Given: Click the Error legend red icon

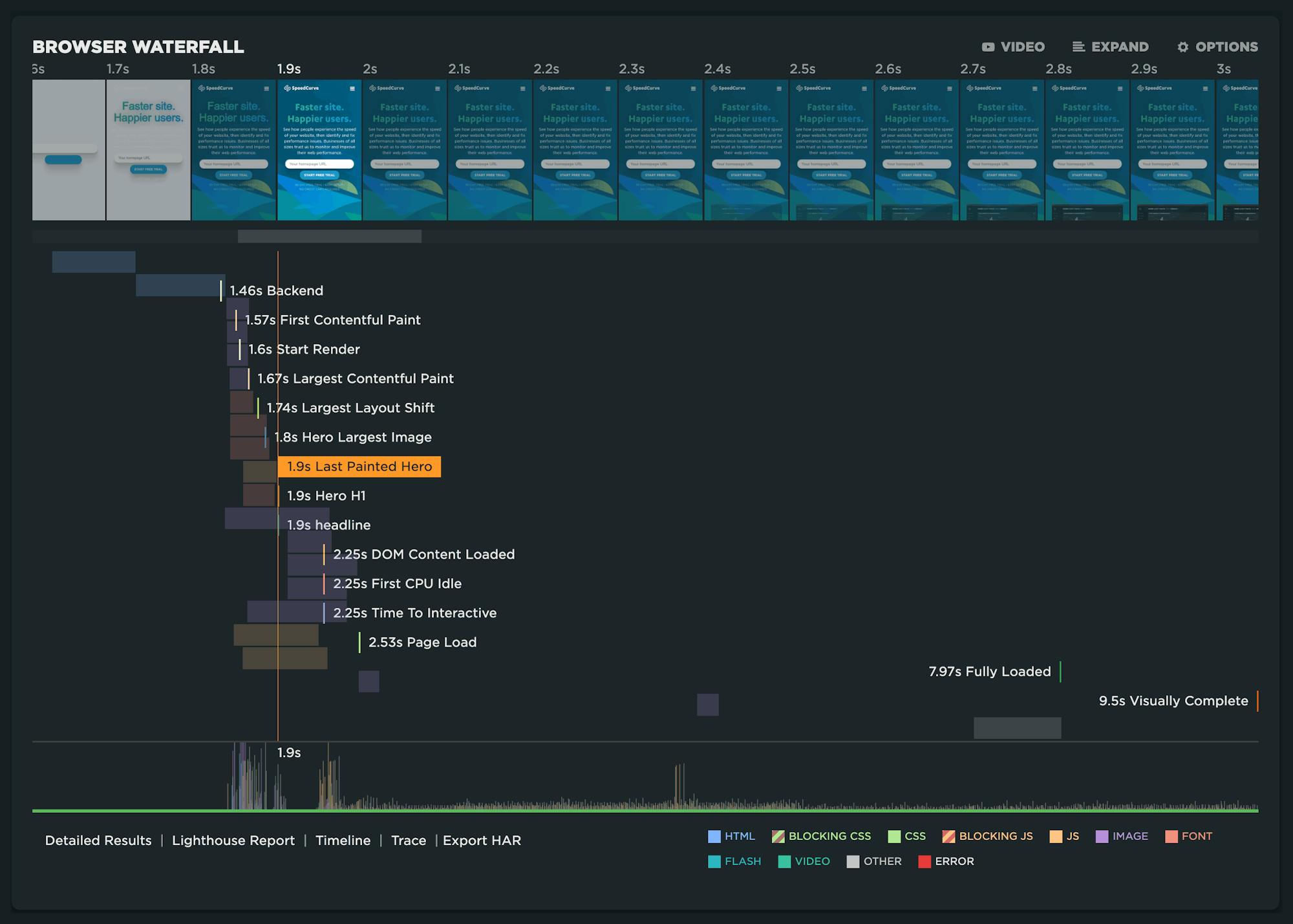Looking at the screenshot, I should (924, 862).
